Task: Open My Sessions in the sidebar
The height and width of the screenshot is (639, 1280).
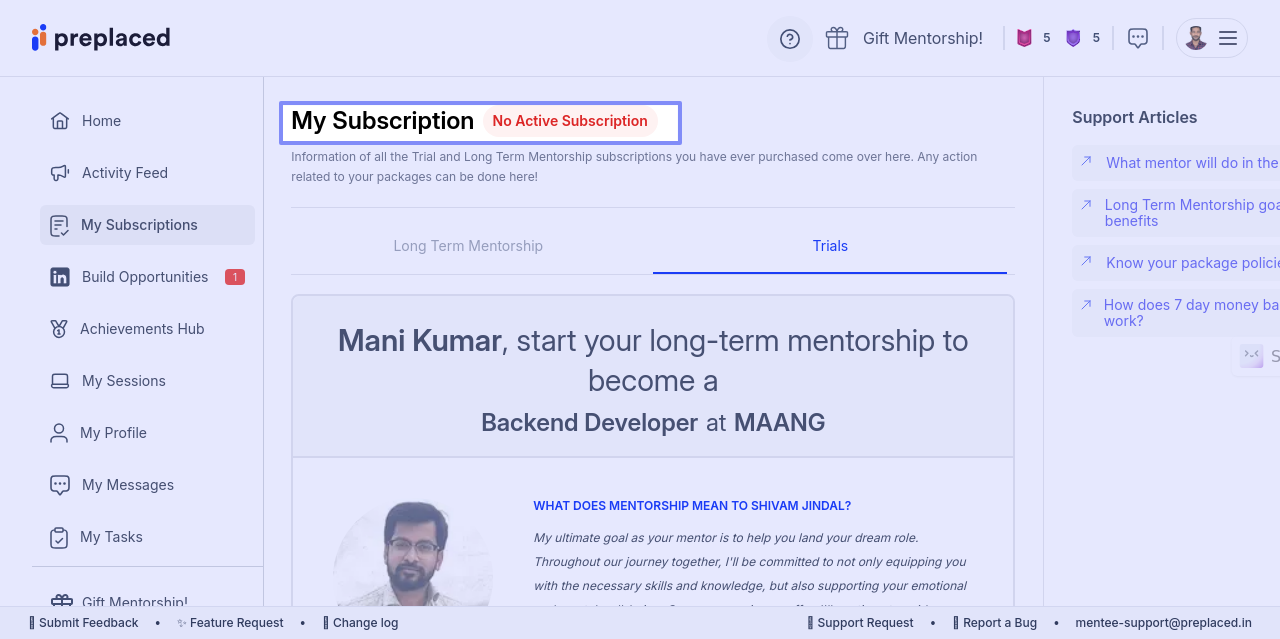Action: click(123, 381)
